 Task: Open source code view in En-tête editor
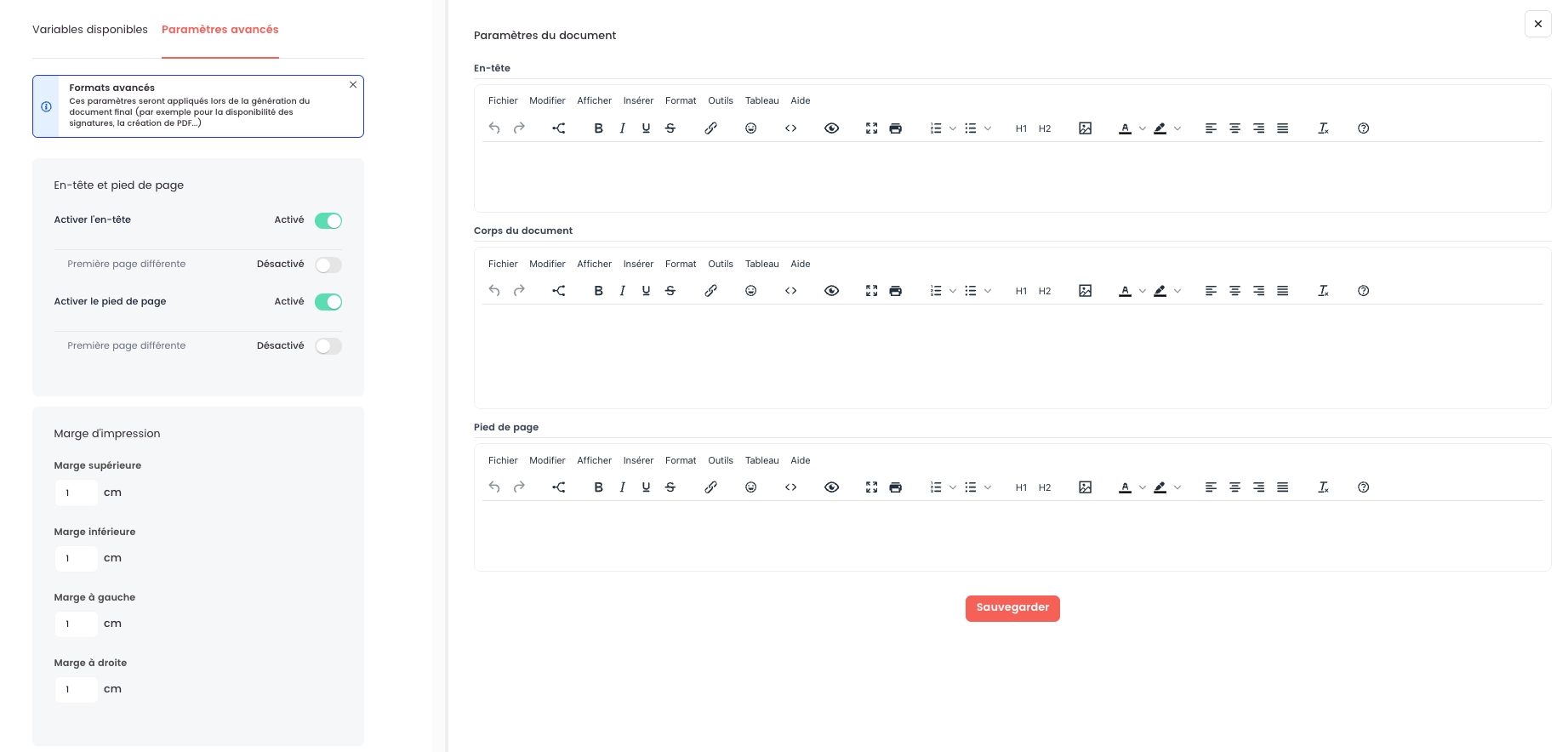pyautogui.click(x=790, y=128)
